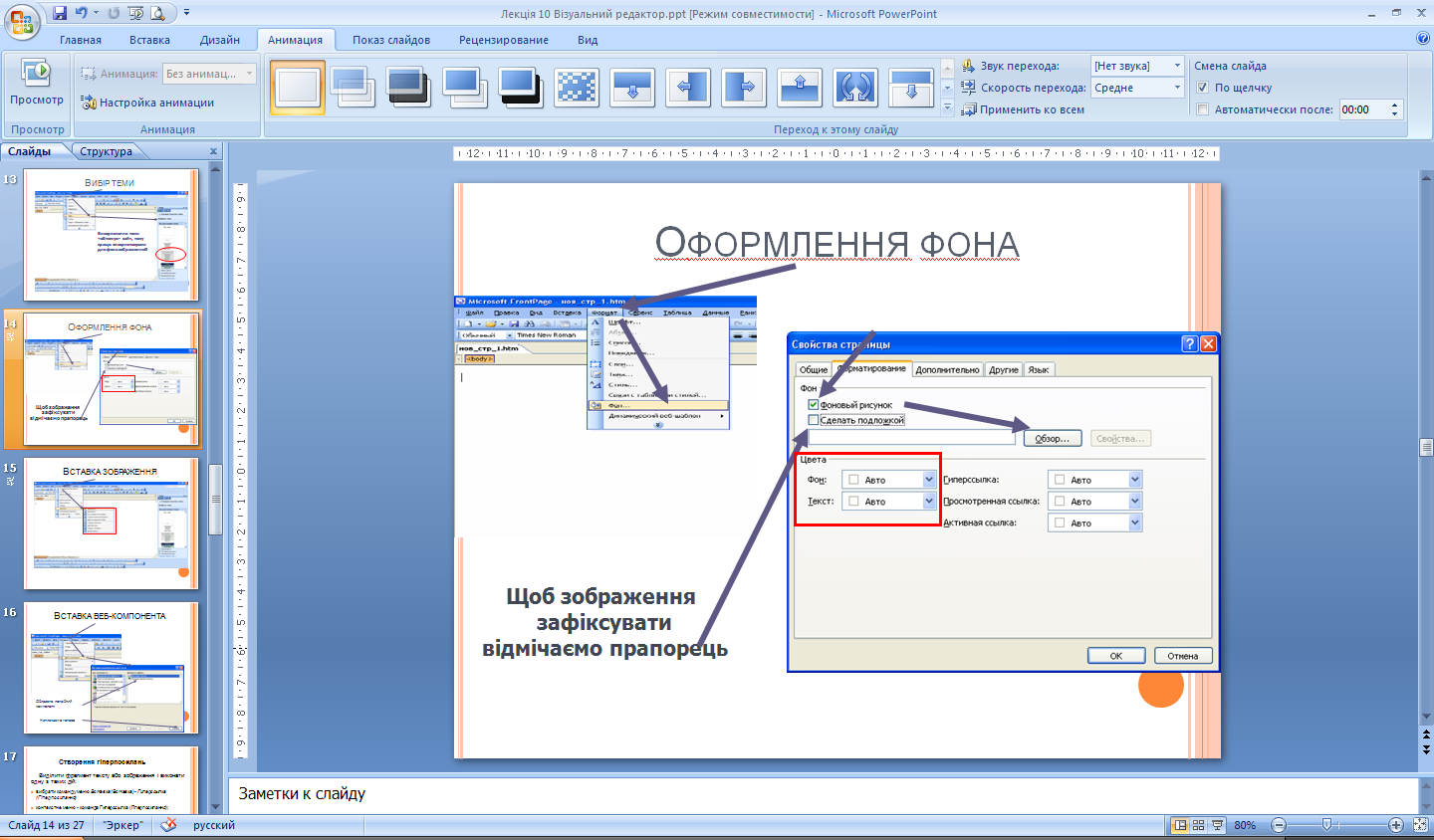This screenshot has height=840, width=1434.
Task: Click fit slide to window icon
Action: click(x=1420, y=825)
